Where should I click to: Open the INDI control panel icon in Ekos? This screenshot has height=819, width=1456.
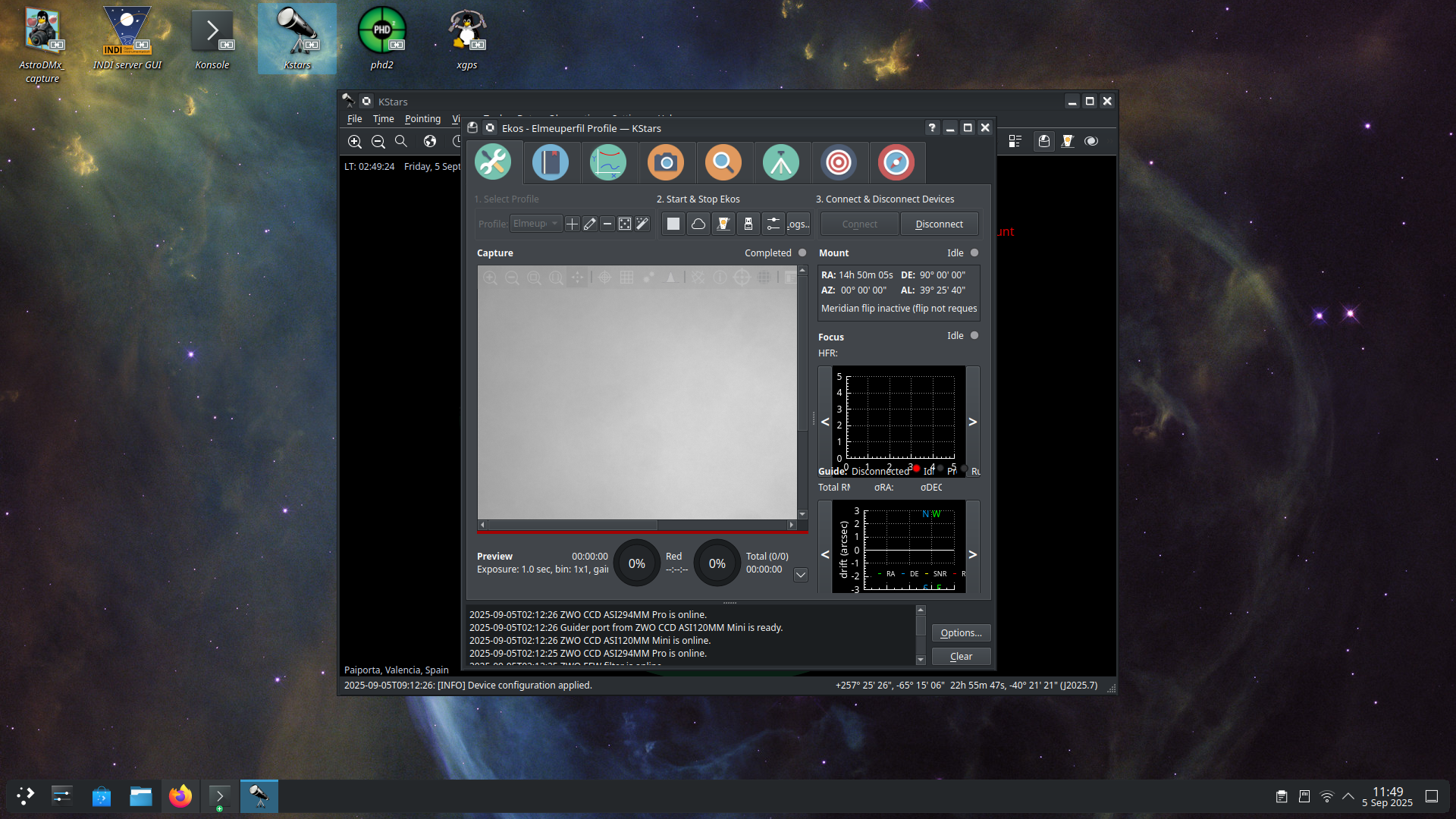pos(723,224)
